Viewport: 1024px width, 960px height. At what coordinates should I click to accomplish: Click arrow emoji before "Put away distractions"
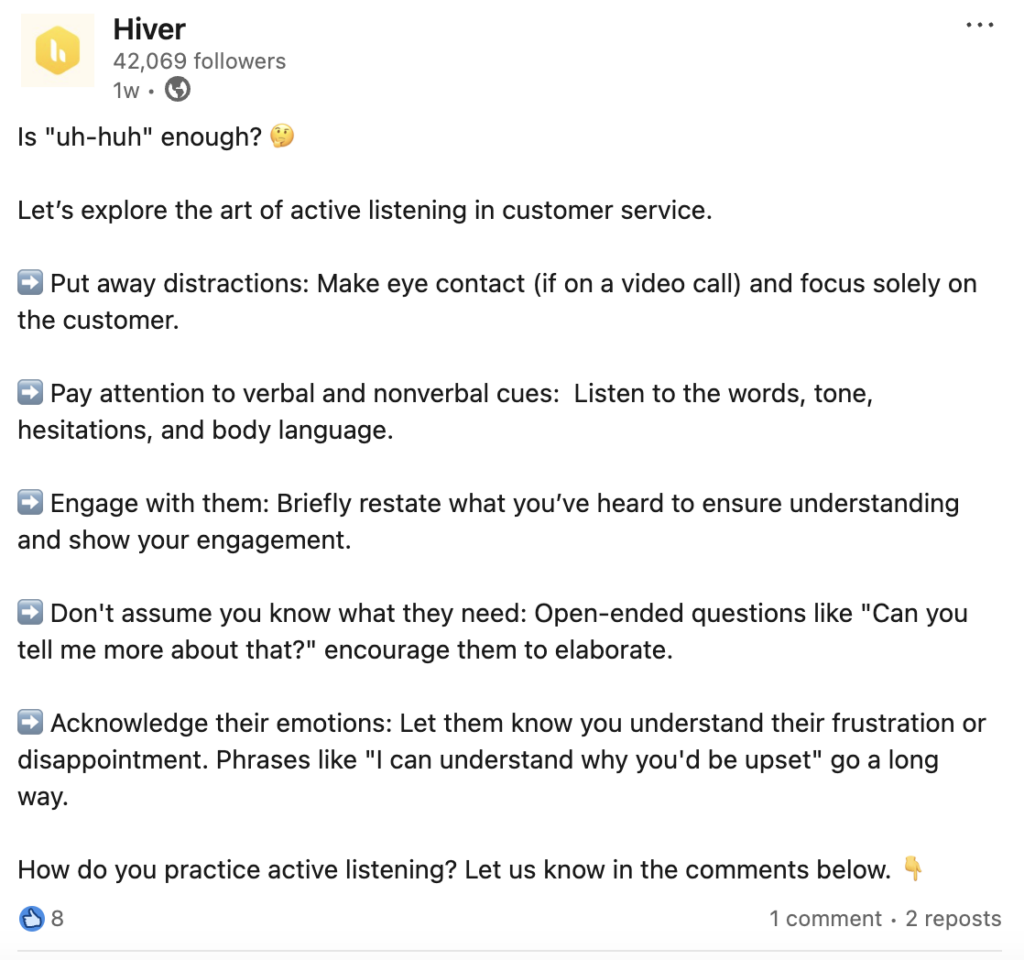(x=28, y=282)
